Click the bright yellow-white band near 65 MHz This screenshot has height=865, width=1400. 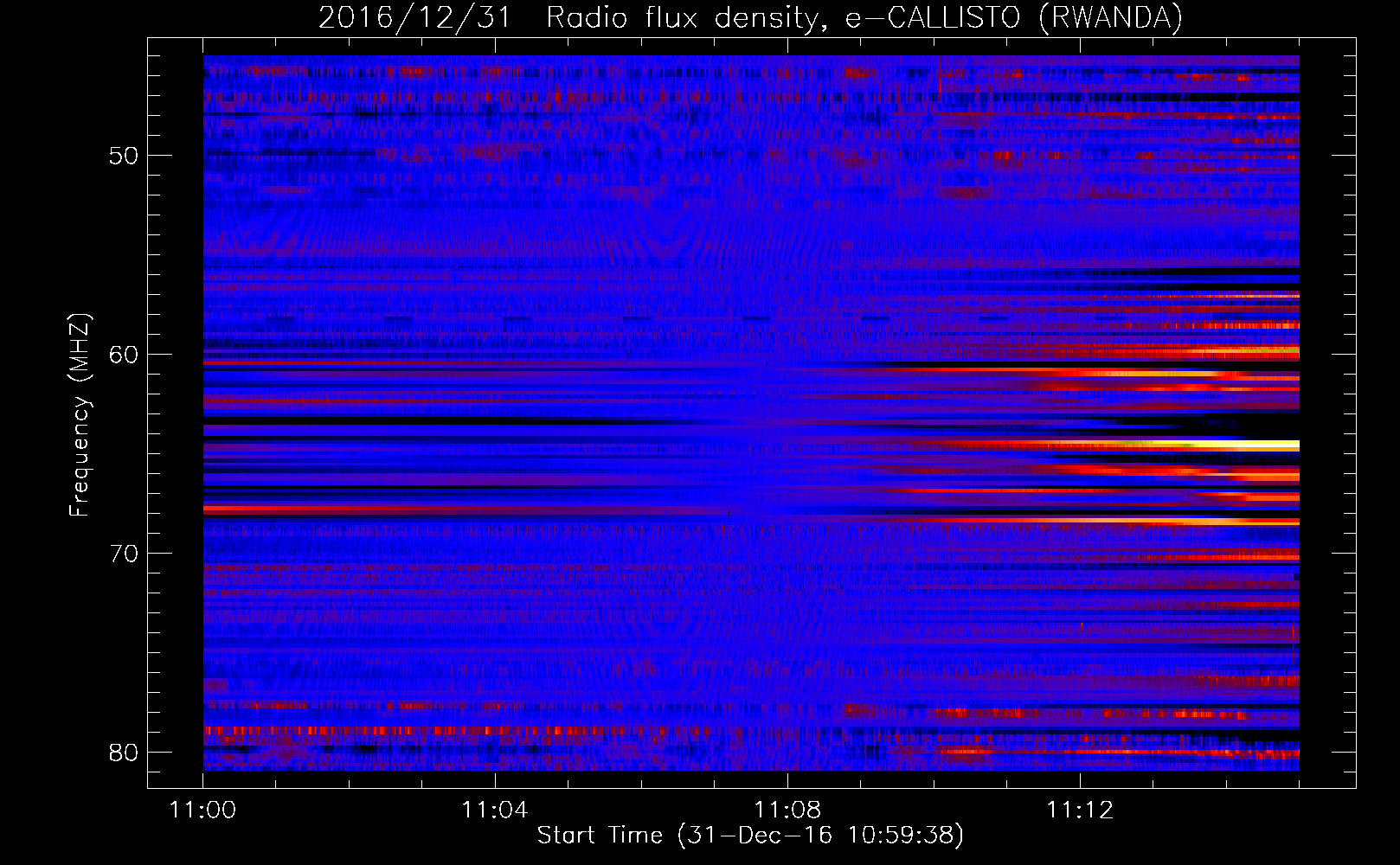(1211, 445)
